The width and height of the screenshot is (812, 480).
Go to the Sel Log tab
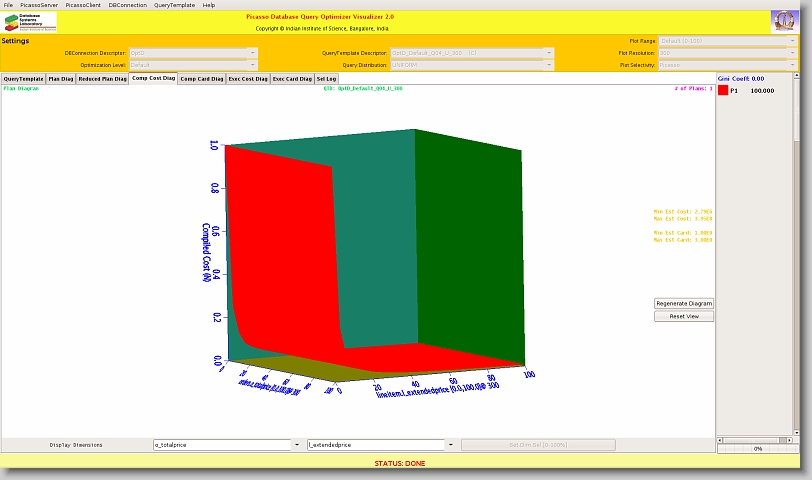click(326, 78)
